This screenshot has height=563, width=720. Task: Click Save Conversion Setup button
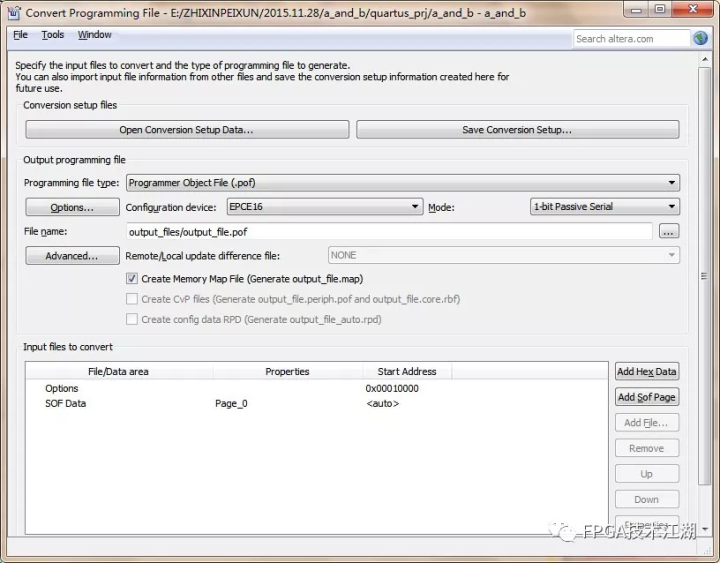[x=518, y=130]
